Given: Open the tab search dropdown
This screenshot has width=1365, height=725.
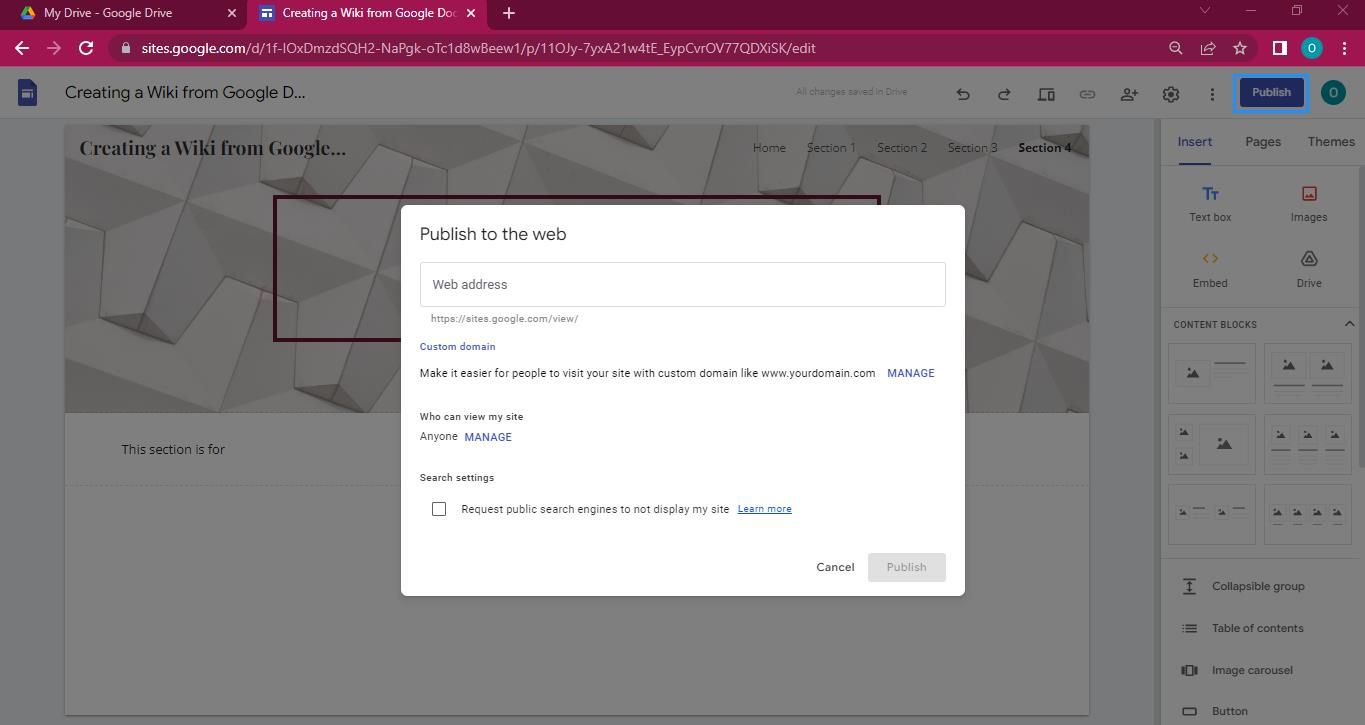Looking at the screenshot, I should click(x=1204, y=11).
